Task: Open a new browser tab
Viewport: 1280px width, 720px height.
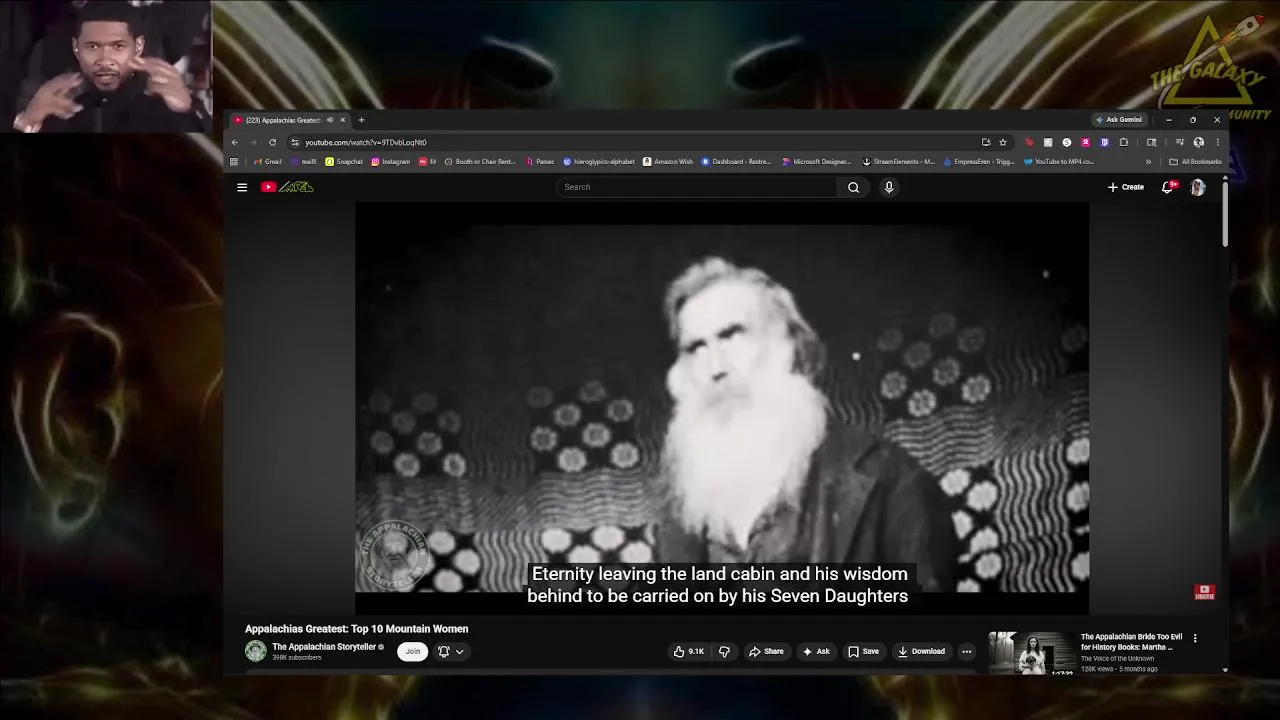Action: point(361,120)
